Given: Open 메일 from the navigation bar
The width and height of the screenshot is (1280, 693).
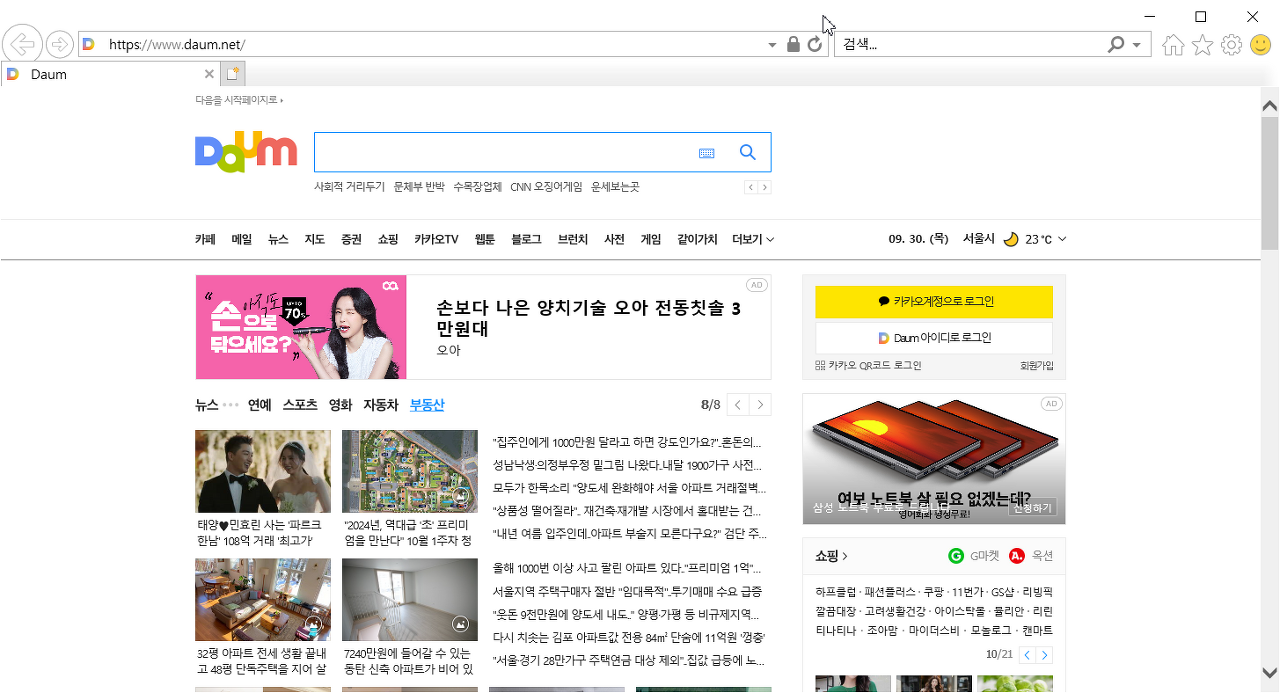Looking at the screenshot, I should coord(242,239).
